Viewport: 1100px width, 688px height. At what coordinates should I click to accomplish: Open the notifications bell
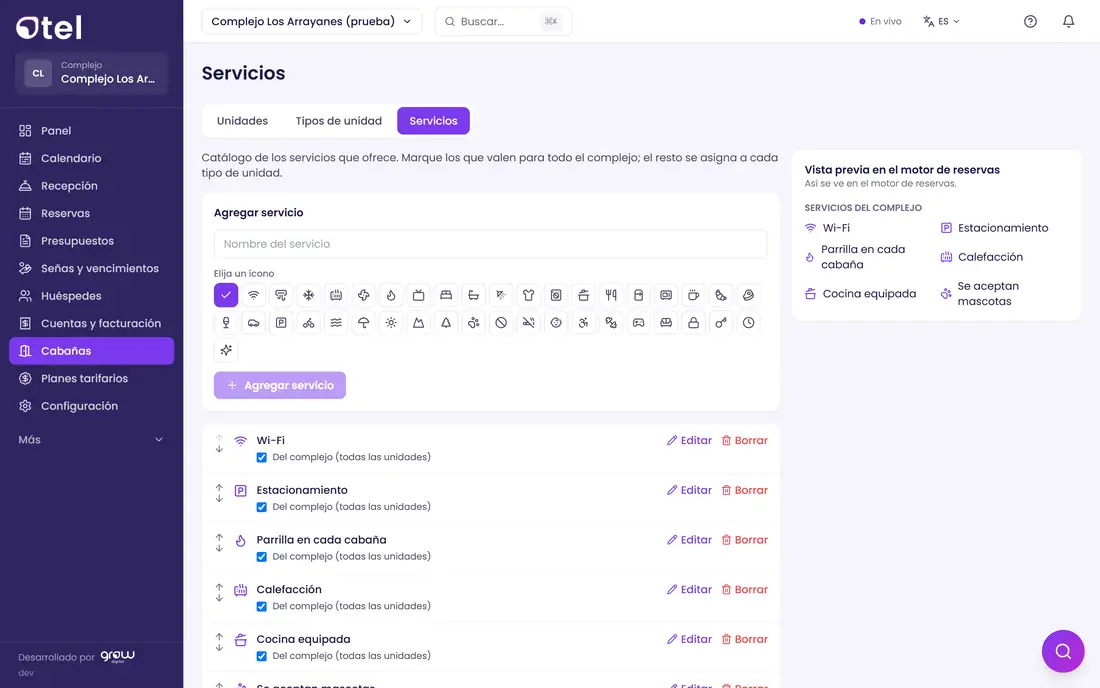(x=1068, y=21)
